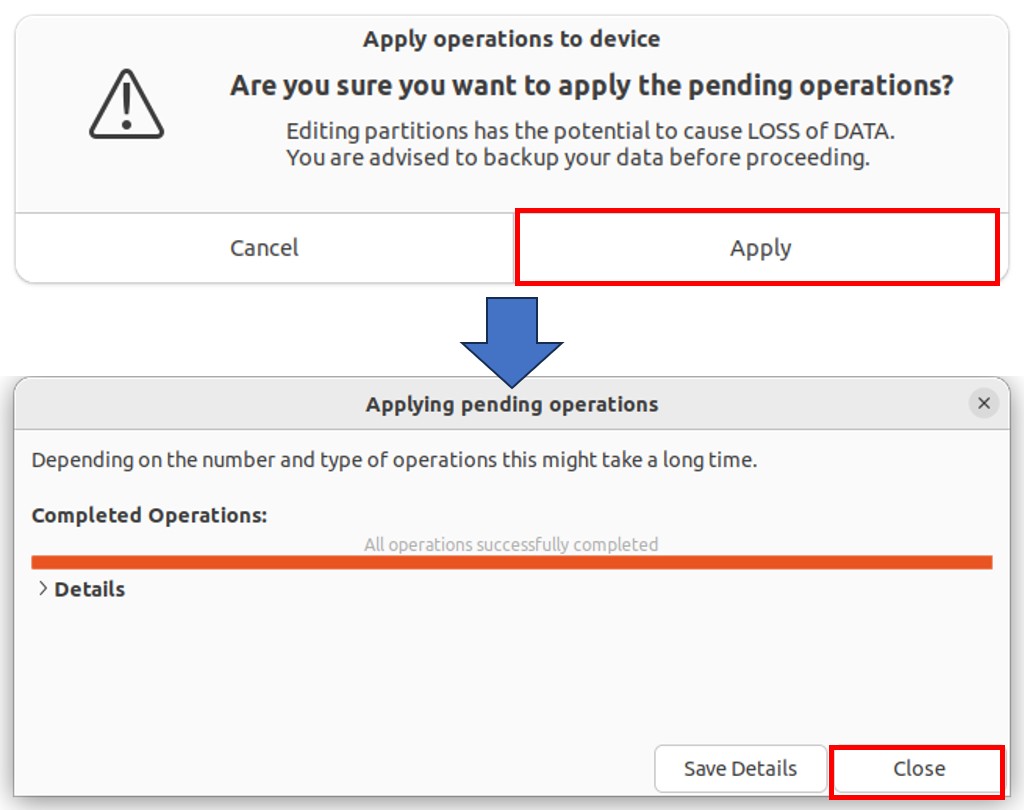Click "Are you sure you want to apply" heading

(x=592, y=86)
